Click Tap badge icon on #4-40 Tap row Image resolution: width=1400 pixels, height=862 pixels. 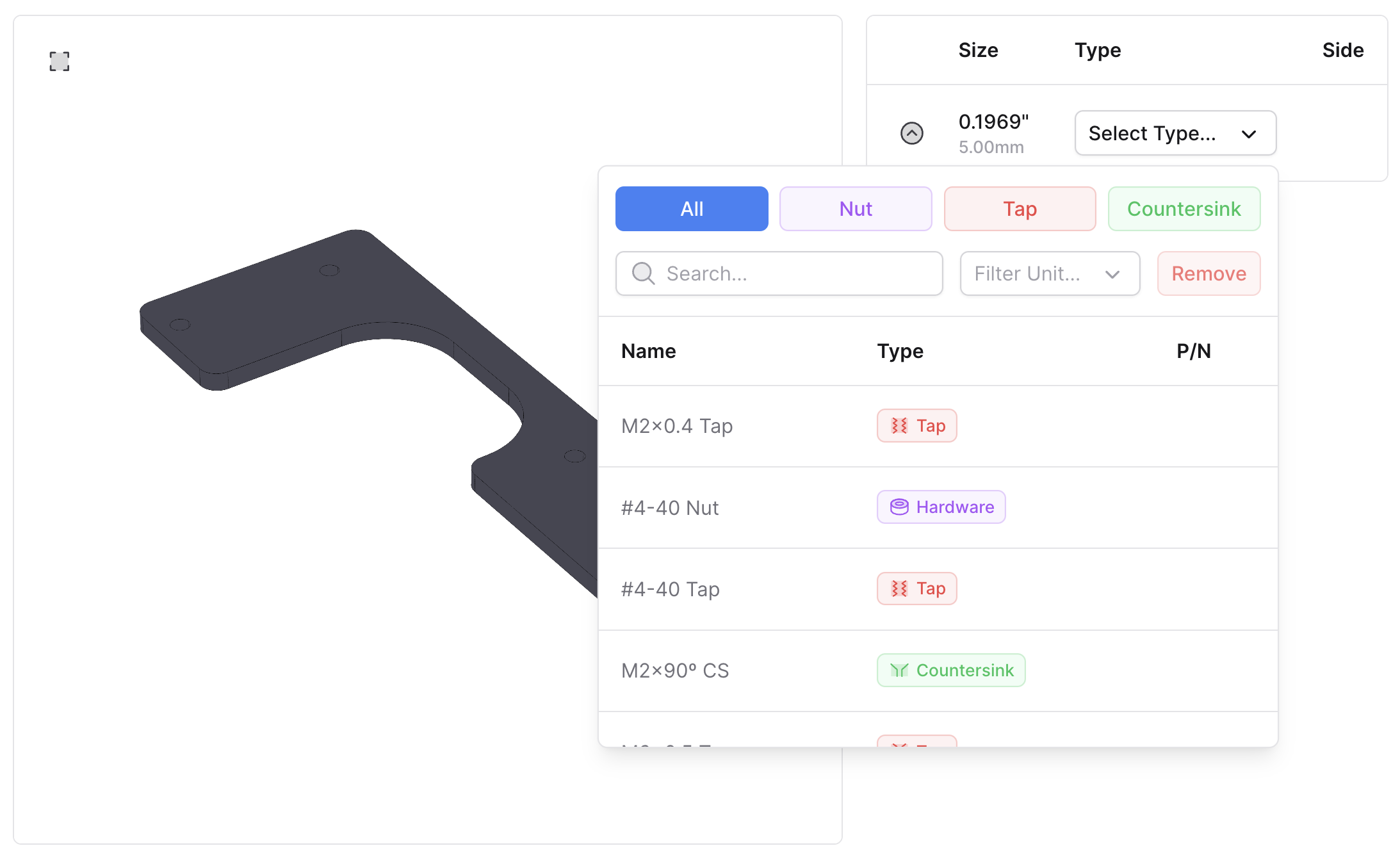[899, 589]
